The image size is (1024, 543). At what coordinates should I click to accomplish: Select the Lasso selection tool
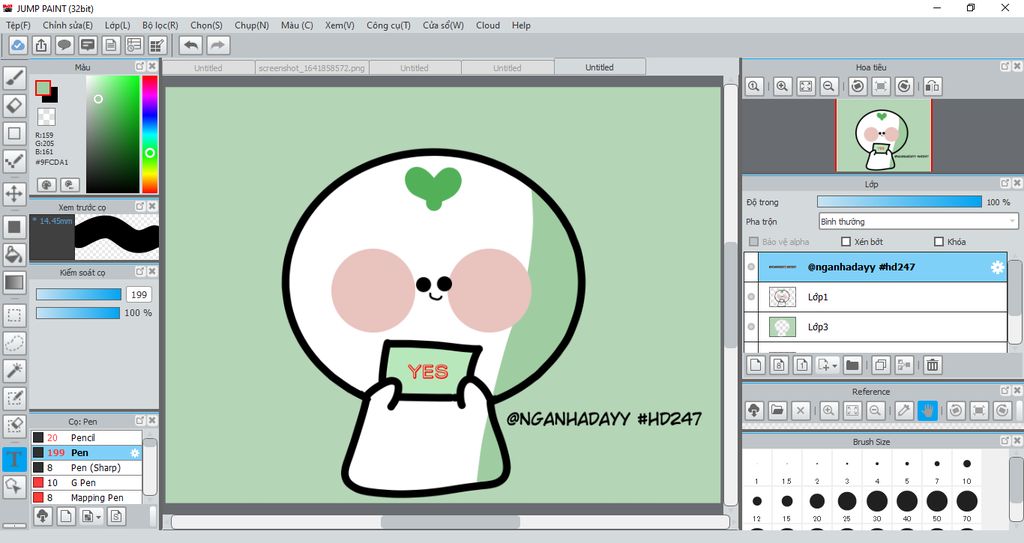pos(14,342)
